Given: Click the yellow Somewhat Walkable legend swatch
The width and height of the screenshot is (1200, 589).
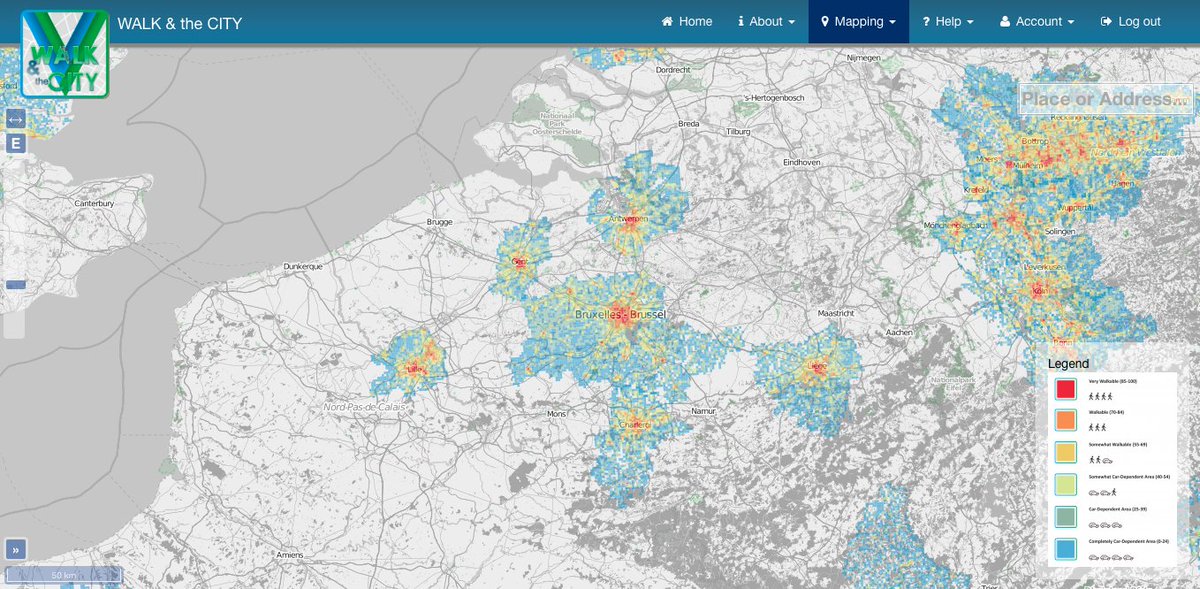Looking at the screenshot, I should click(1065, 453).
